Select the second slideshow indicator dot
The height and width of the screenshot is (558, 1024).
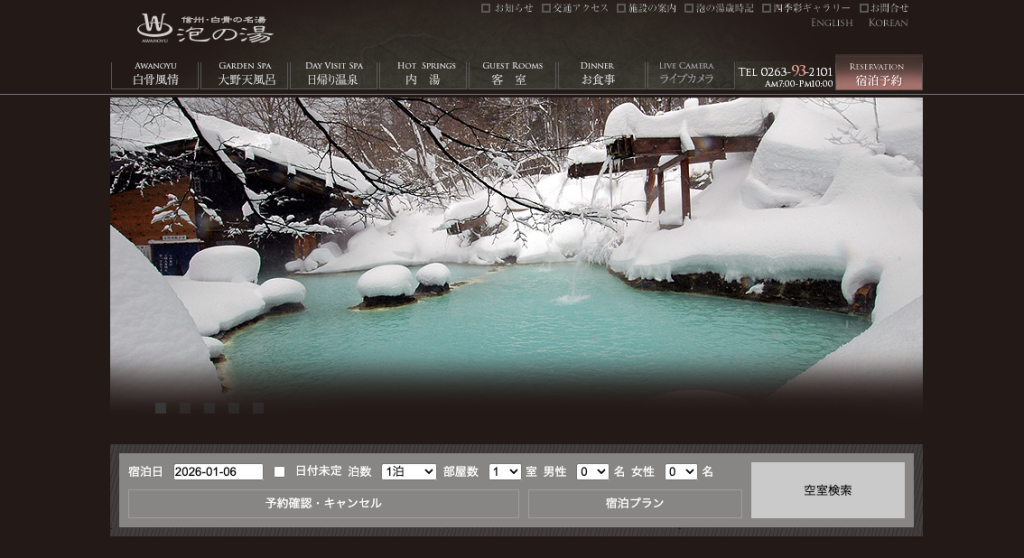(x=185, y=408)
